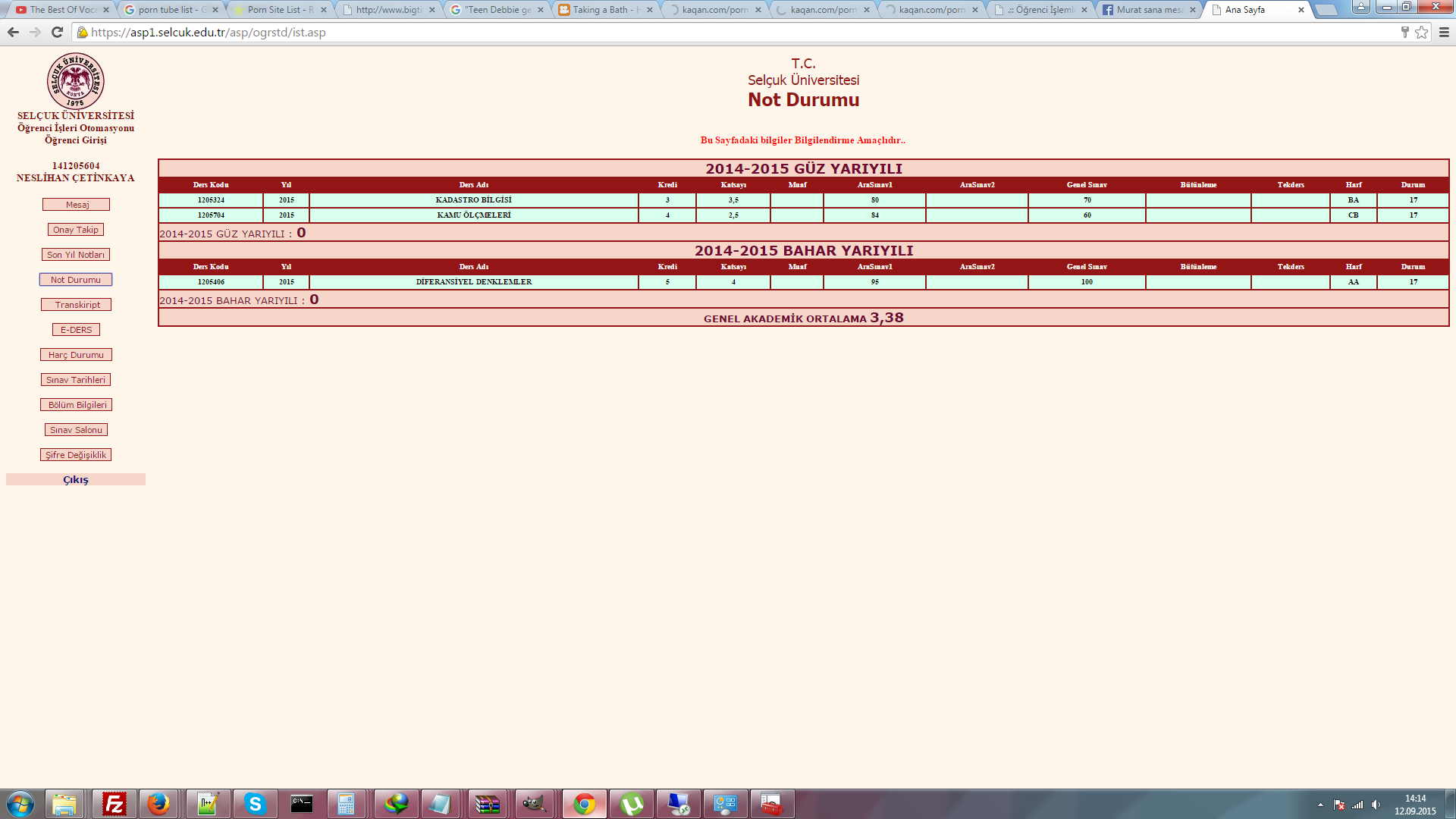Screen dimensions: 1456x819
Task: Switch to the 'http://www.bigt' tab
Action: [x=390, y=10]
